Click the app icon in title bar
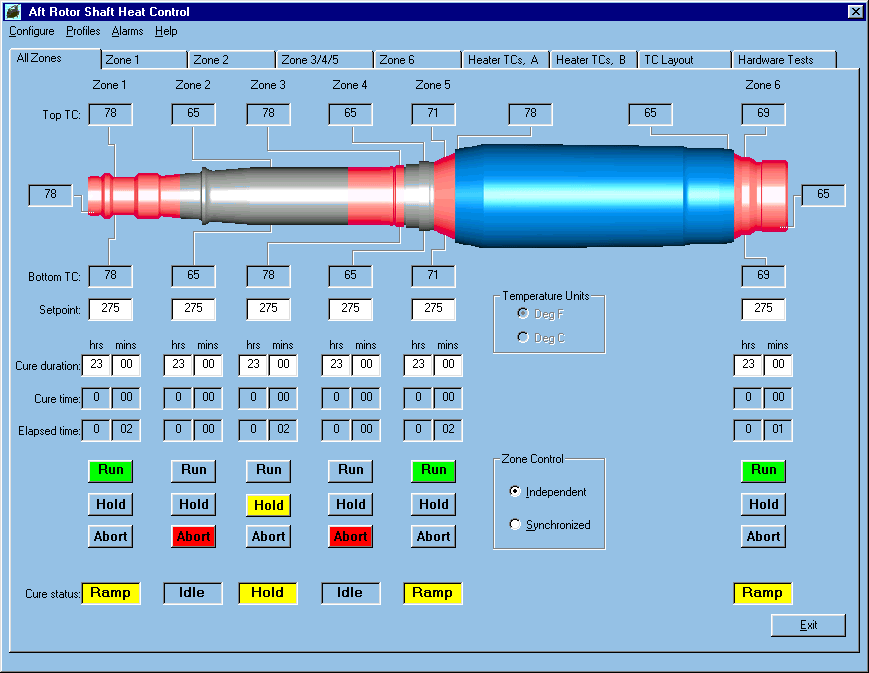Viewport: 869px width, 673px height. click(x=12, y=12)
